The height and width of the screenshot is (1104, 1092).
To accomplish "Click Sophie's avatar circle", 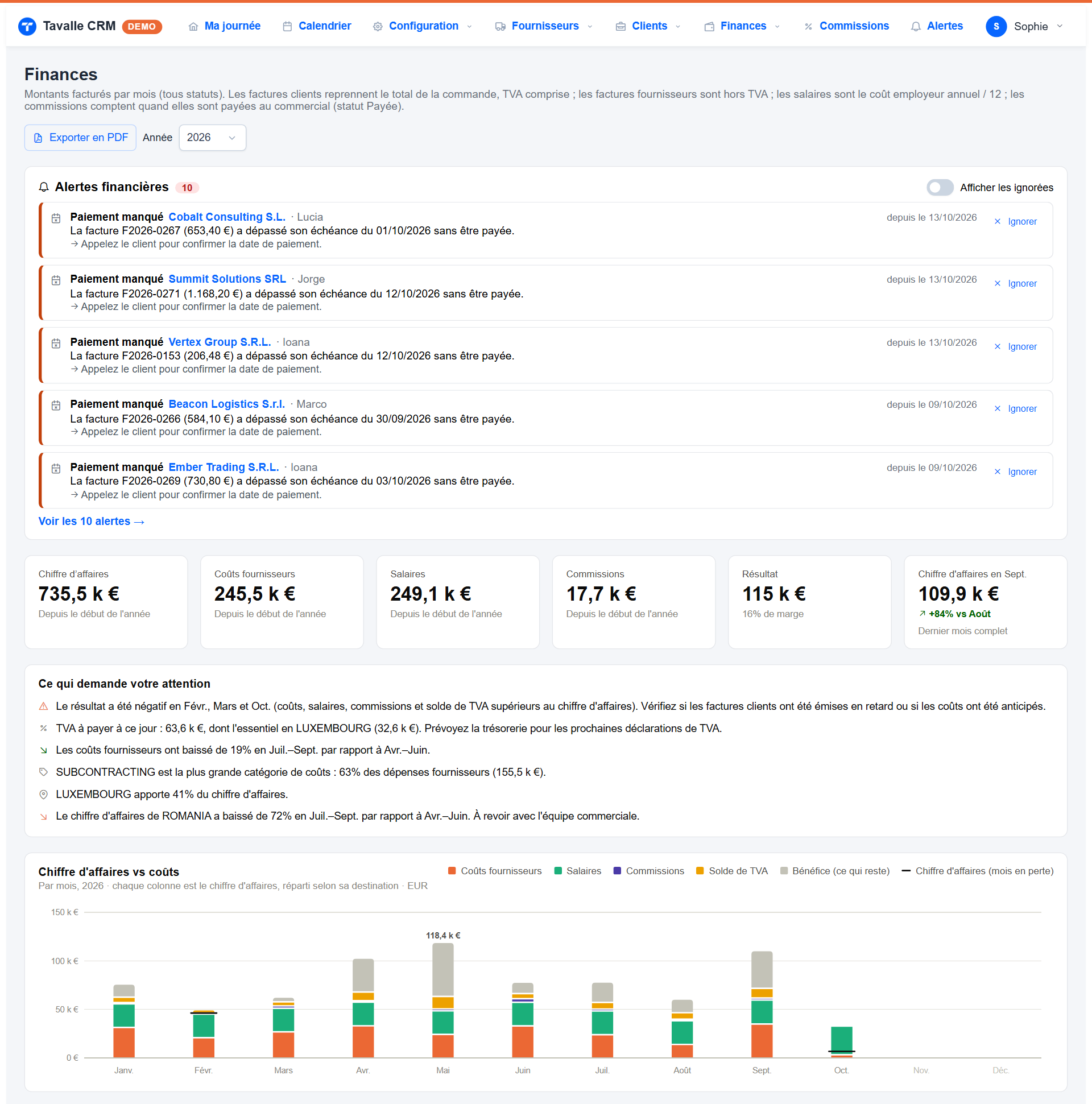I will click(x=996, y=26).
